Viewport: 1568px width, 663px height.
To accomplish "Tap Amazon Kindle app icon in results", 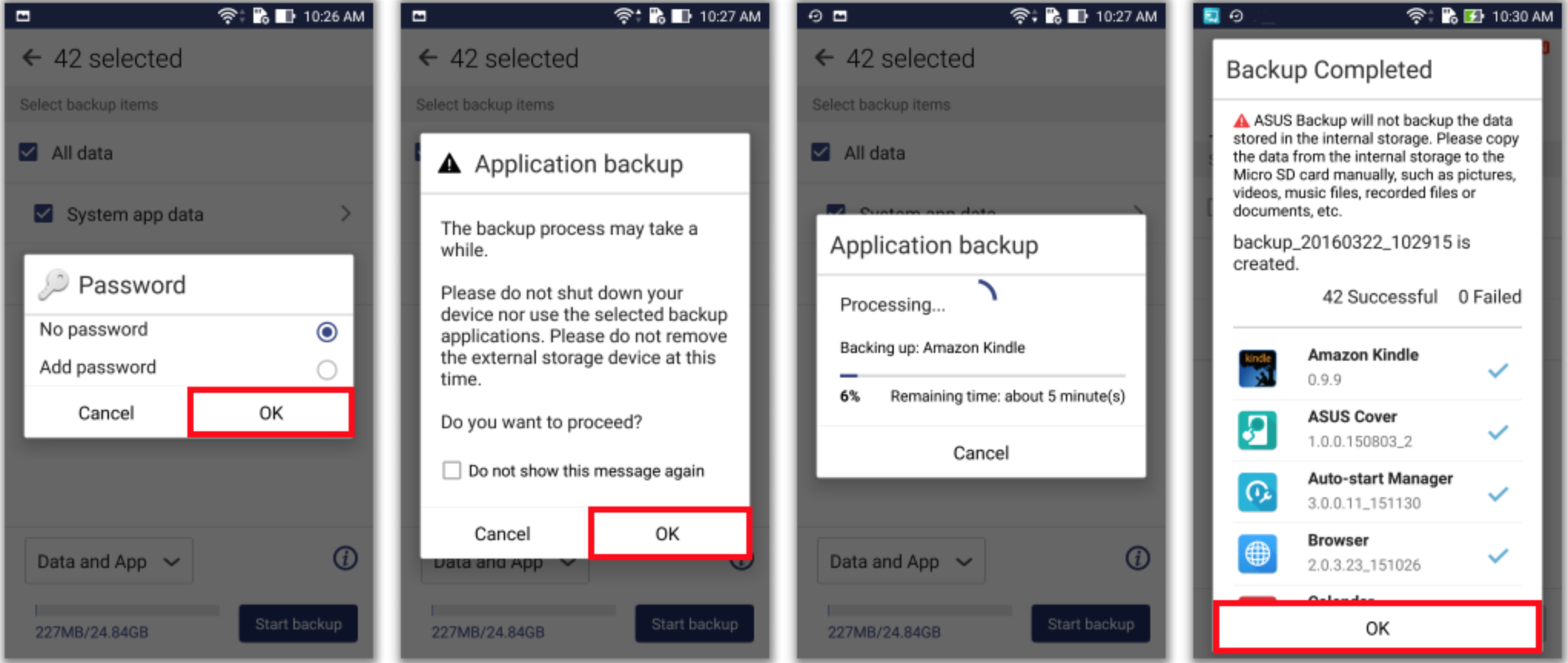I will coord(1257,368).
